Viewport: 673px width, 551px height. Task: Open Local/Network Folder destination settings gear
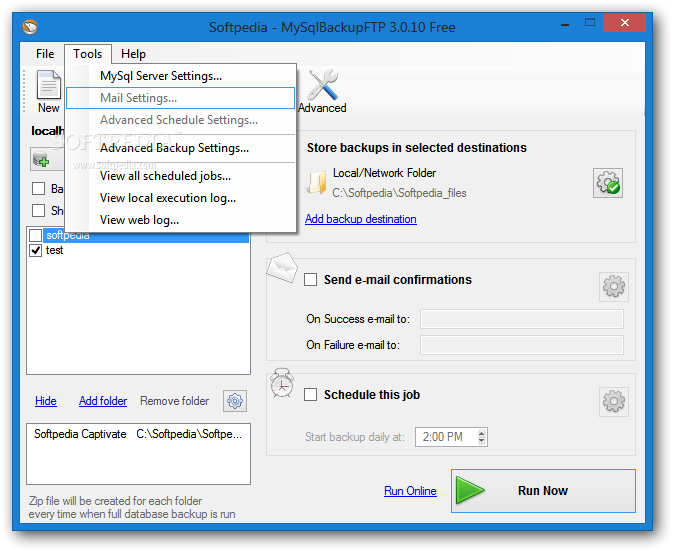[x=608, y=183]
